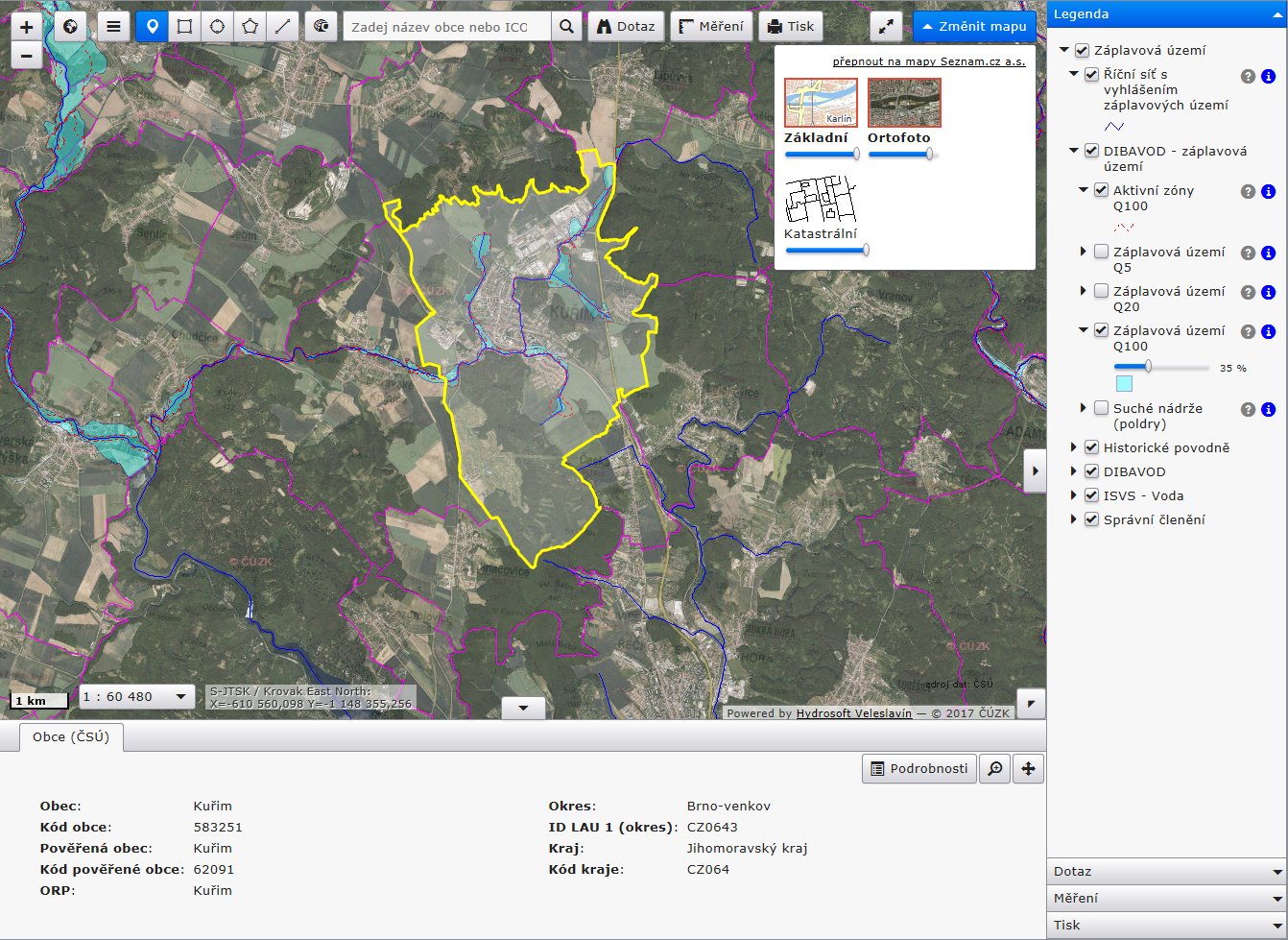Screen dimensions: 1288x940
Task: Open help for Záplavová území Q100
Action: coord(1248,331)
